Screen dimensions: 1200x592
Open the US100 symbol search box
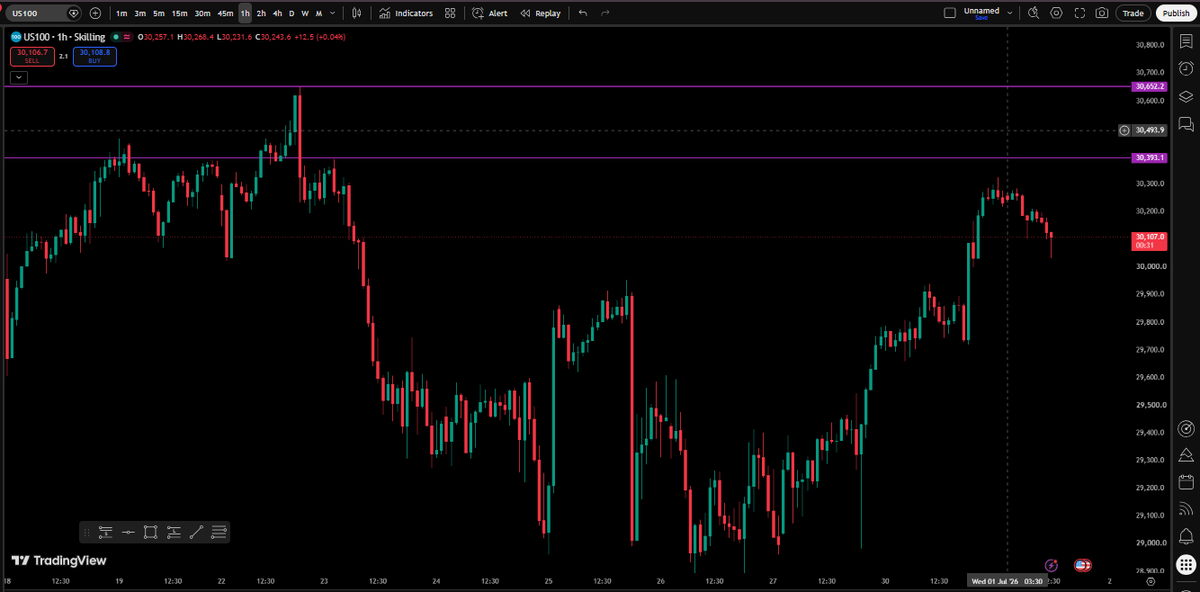[x=44, y=13]
